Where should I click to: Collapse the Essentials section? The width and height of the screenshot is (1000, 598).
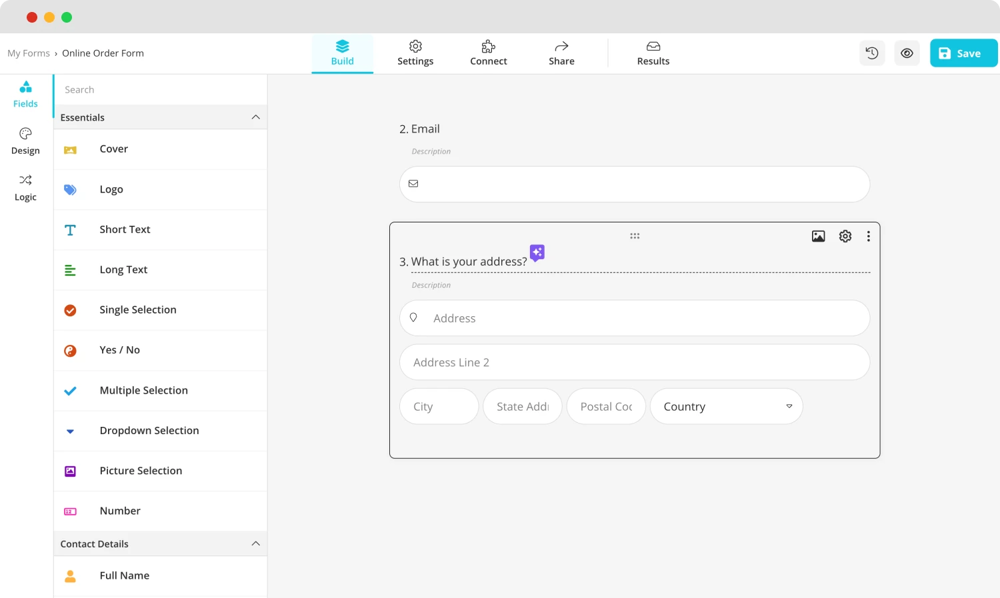coord(255,117)
